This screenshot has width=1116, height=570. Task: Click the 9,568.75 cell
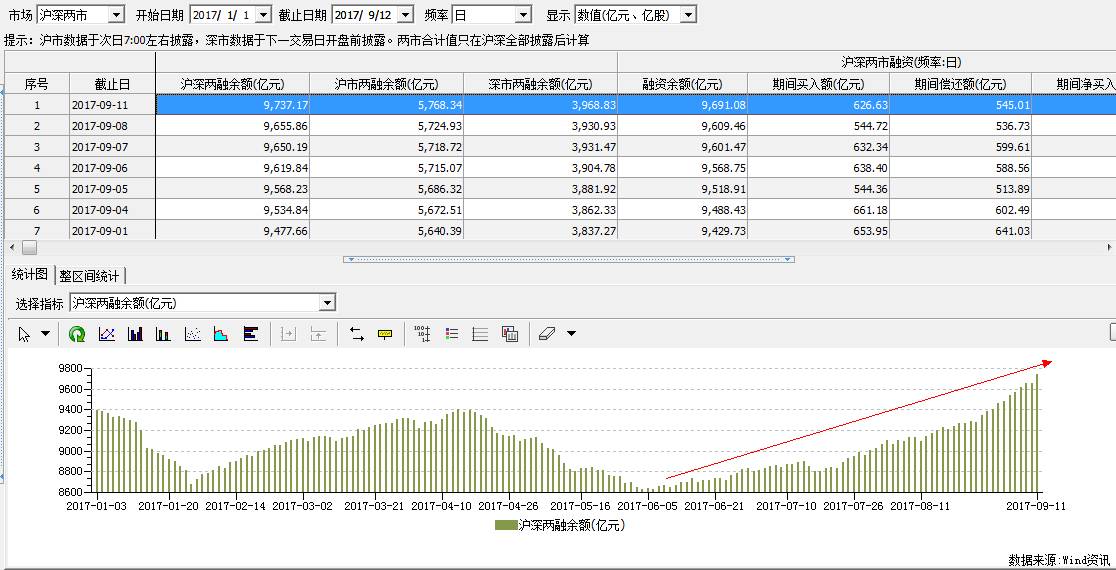click(683, 168)
